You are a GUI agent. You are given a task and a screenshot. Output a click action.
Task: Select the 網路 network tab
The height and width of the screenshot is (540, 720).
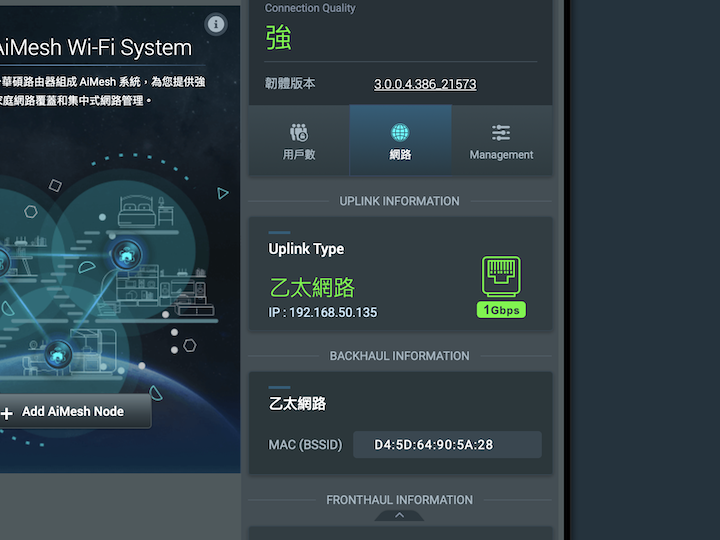[400, 140]
